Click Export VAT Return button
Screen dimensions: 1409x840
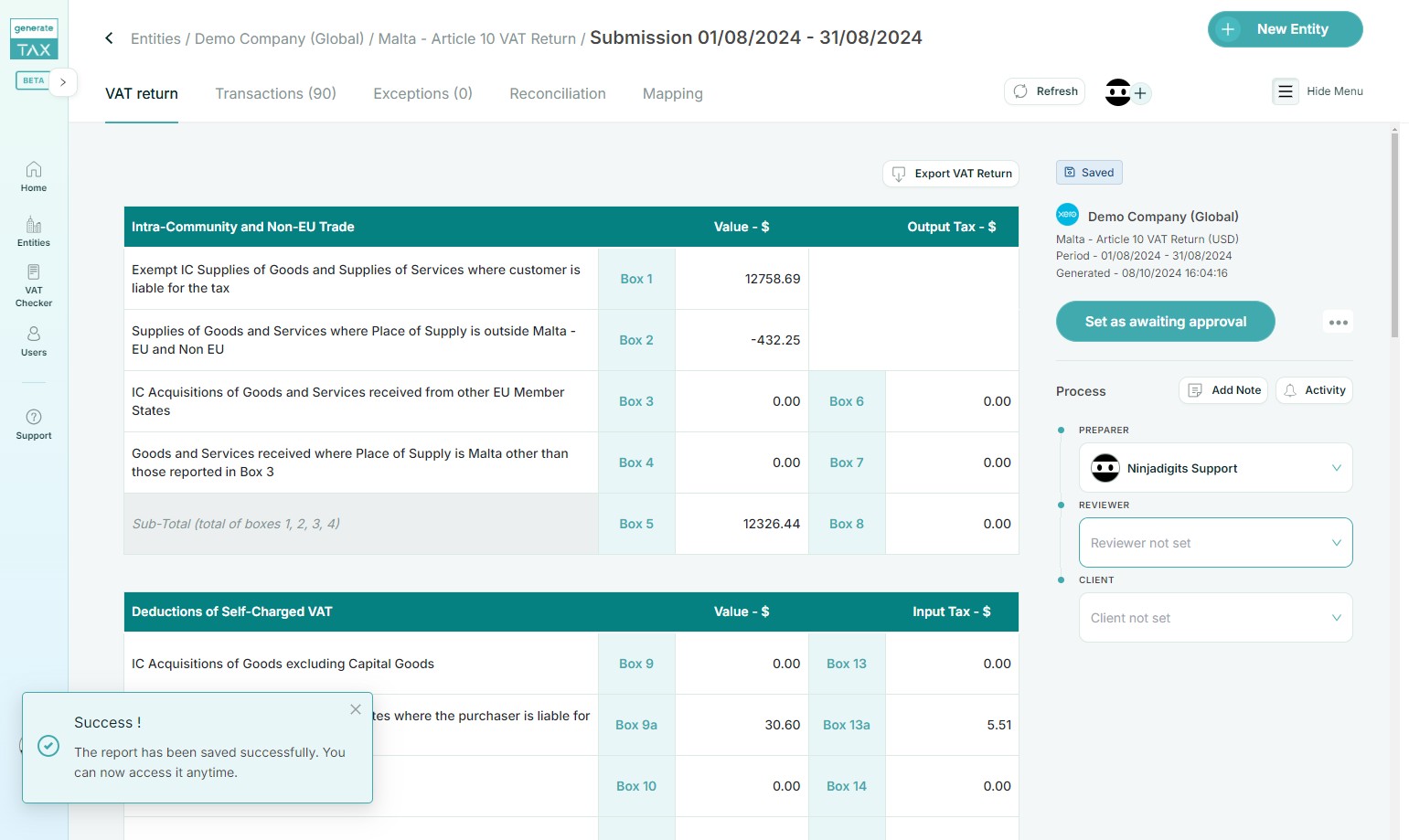(x=951, y=174)
